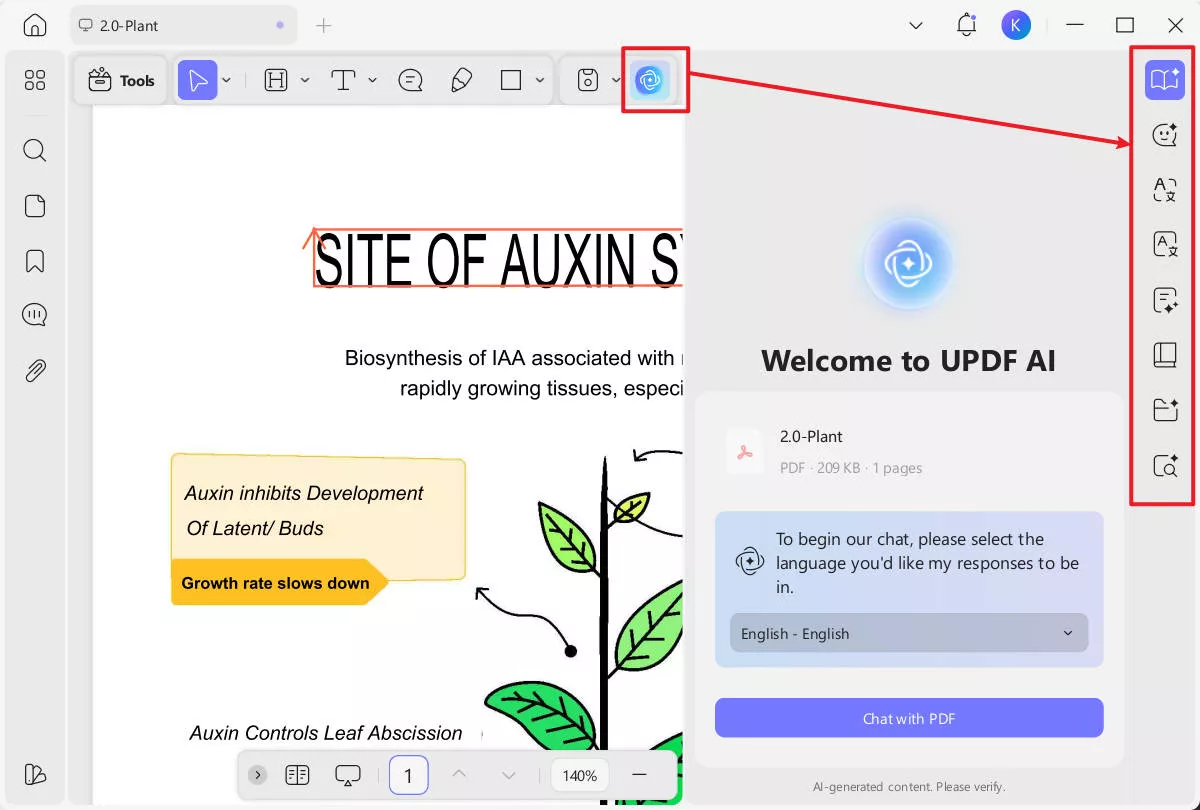Expand the text tool options chevron
1200x810 pixels.
pos(372,80)
